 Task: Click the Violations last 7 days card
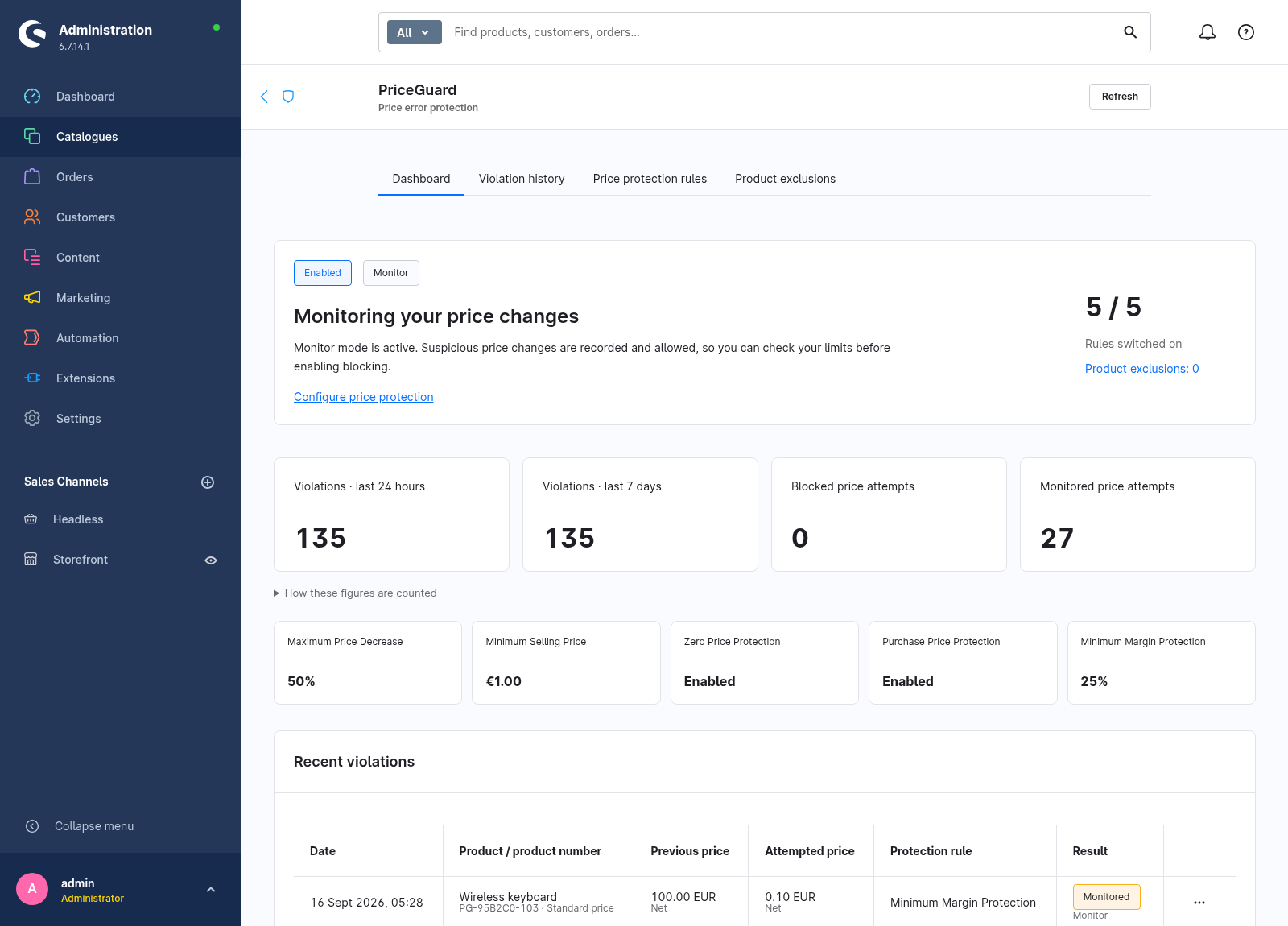[x=640, y=515]
